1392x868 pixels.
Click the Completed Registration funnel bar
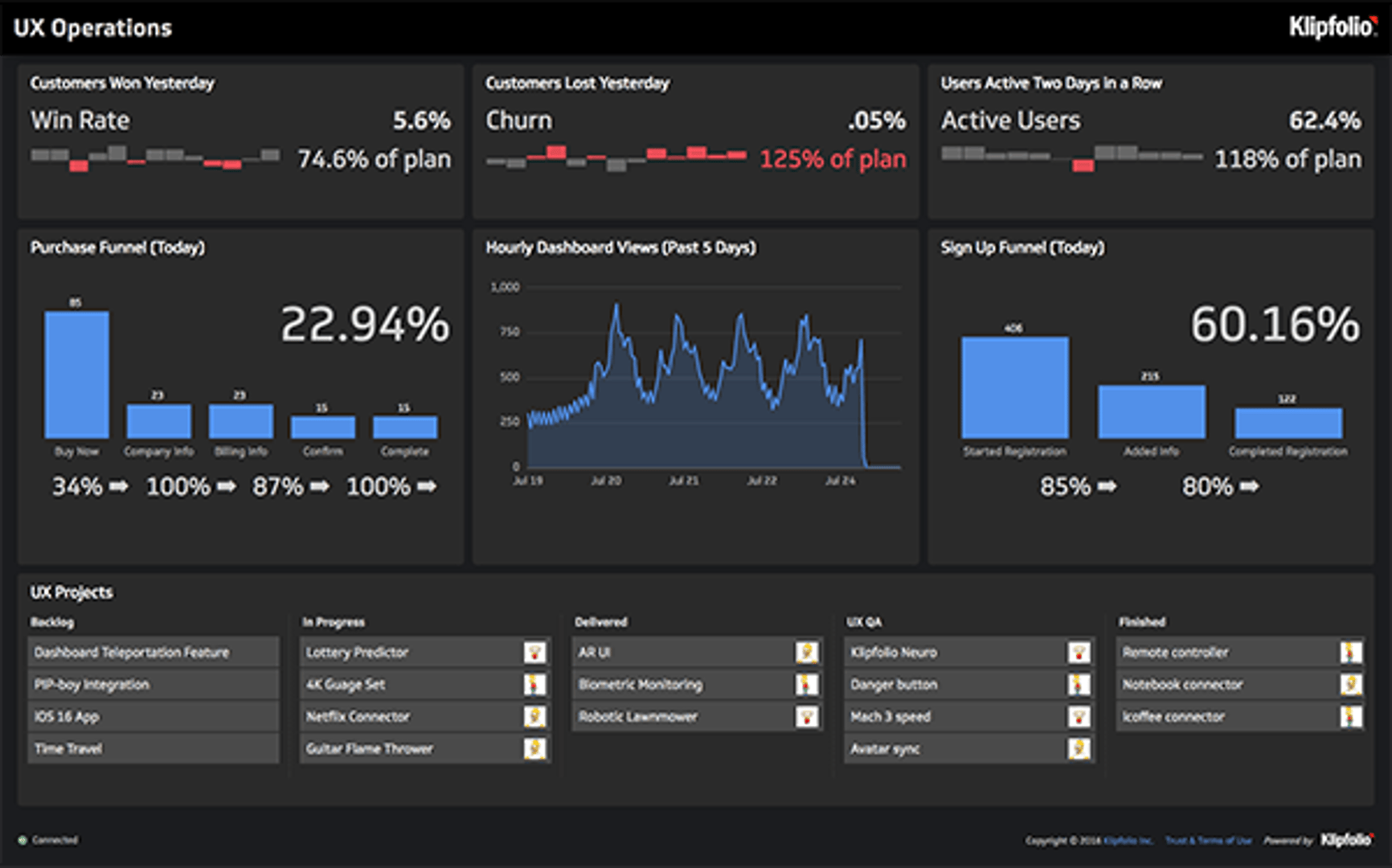(x=1288, y=423)
